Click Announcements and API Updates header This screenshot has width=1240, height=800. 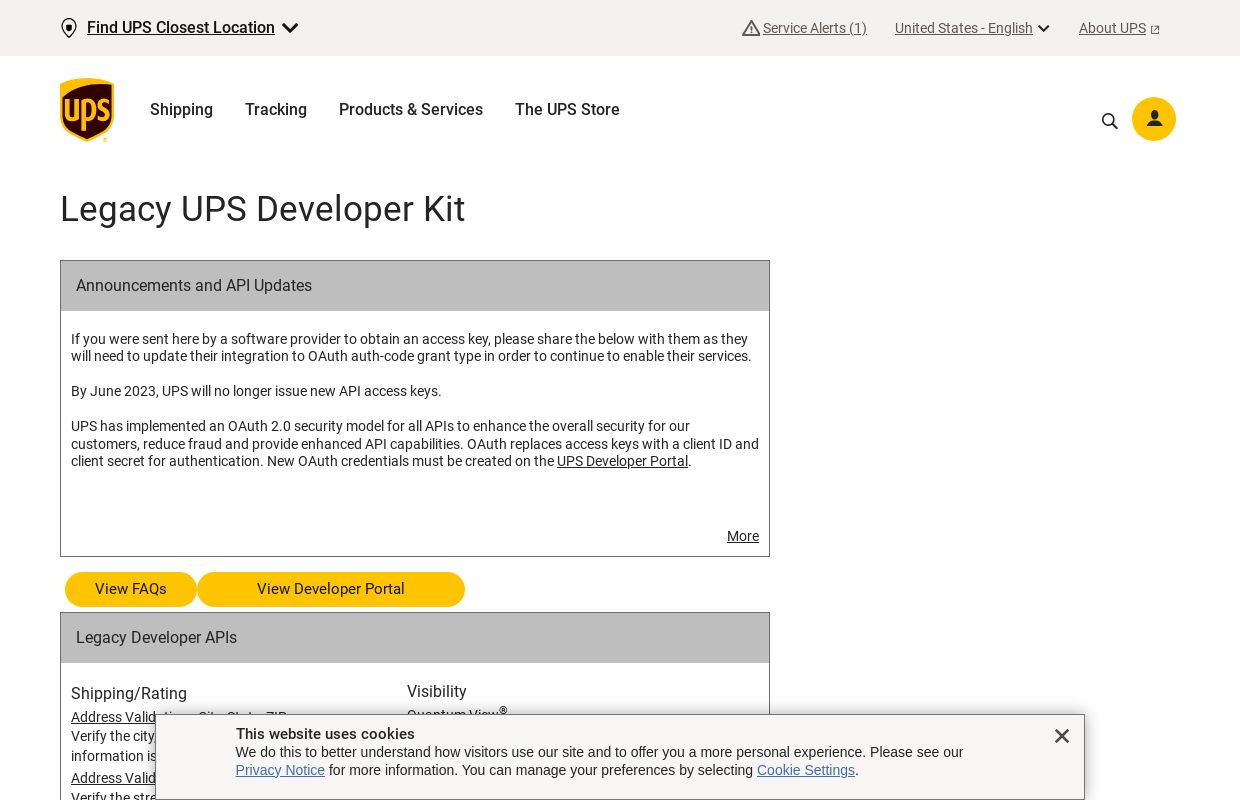(x=415, y=286)
